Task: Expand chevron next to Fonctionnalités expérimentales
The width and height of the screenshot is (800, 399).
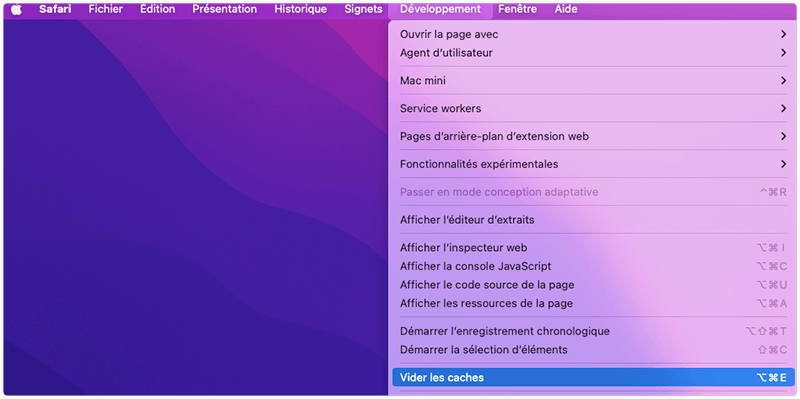Action: pyautogui.click(x=783, y=164)
